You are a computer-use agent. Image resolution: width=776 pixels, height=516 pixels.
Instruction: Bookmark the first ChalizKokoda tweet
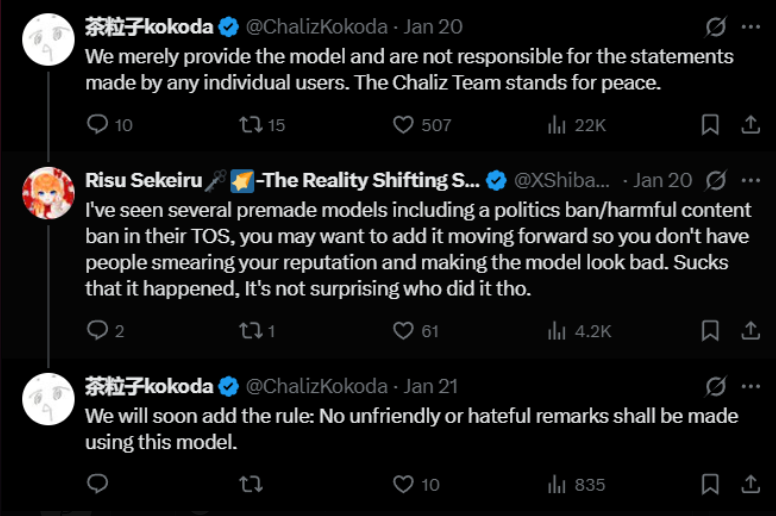tap(710, 125)
